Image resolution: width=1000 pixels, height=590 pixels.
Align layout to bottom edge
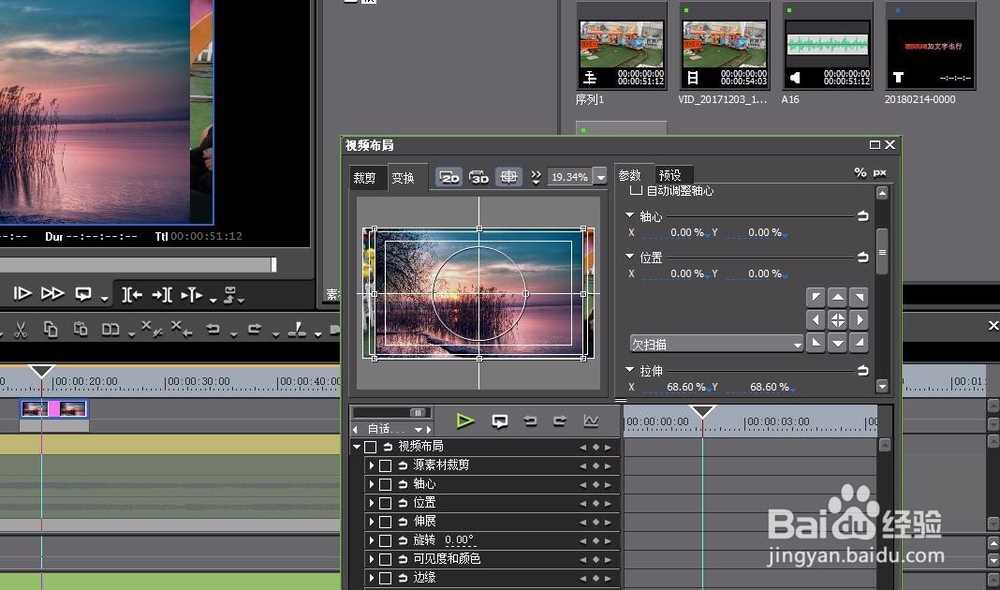[837, 343]
